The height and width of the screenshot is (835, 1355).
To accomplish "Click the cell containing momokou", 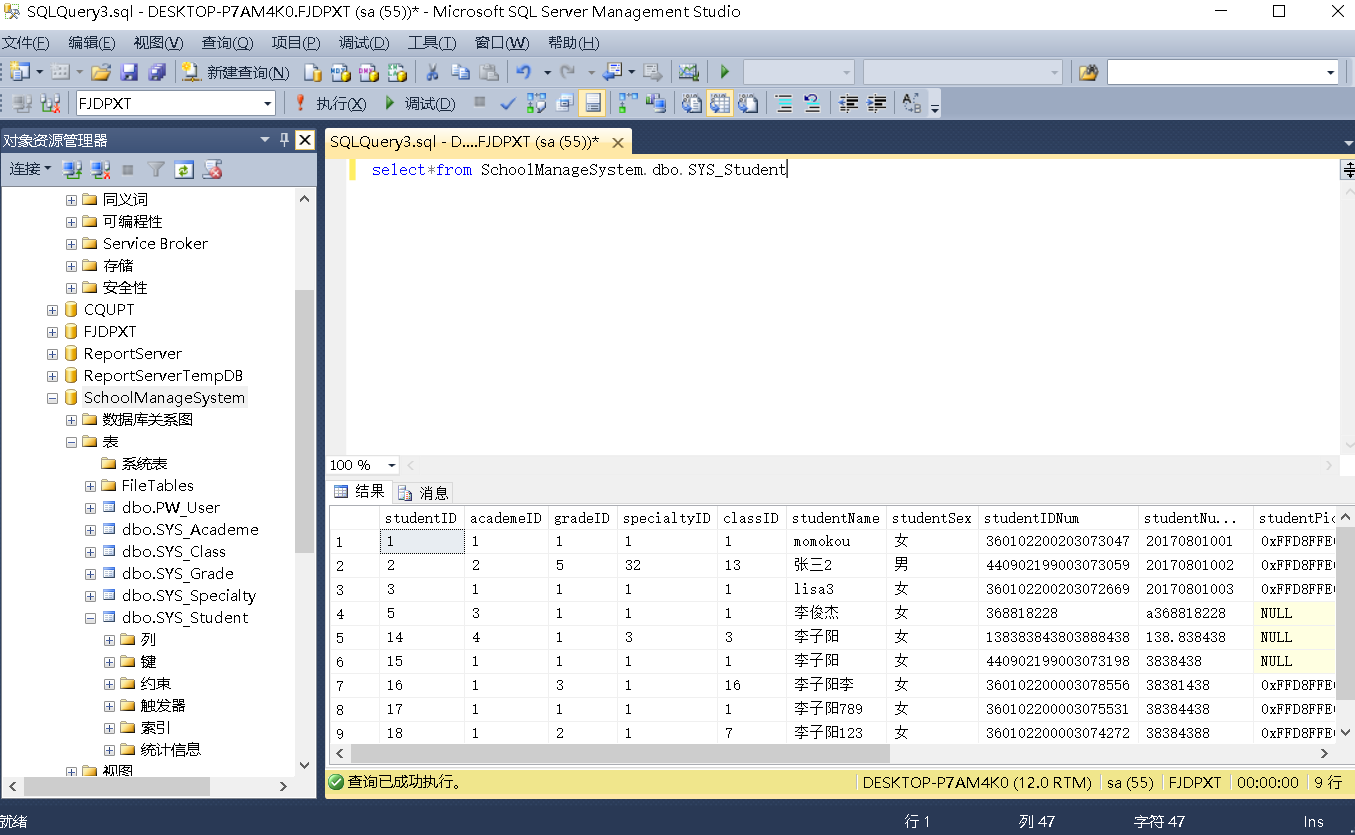I will pos(835,541).
